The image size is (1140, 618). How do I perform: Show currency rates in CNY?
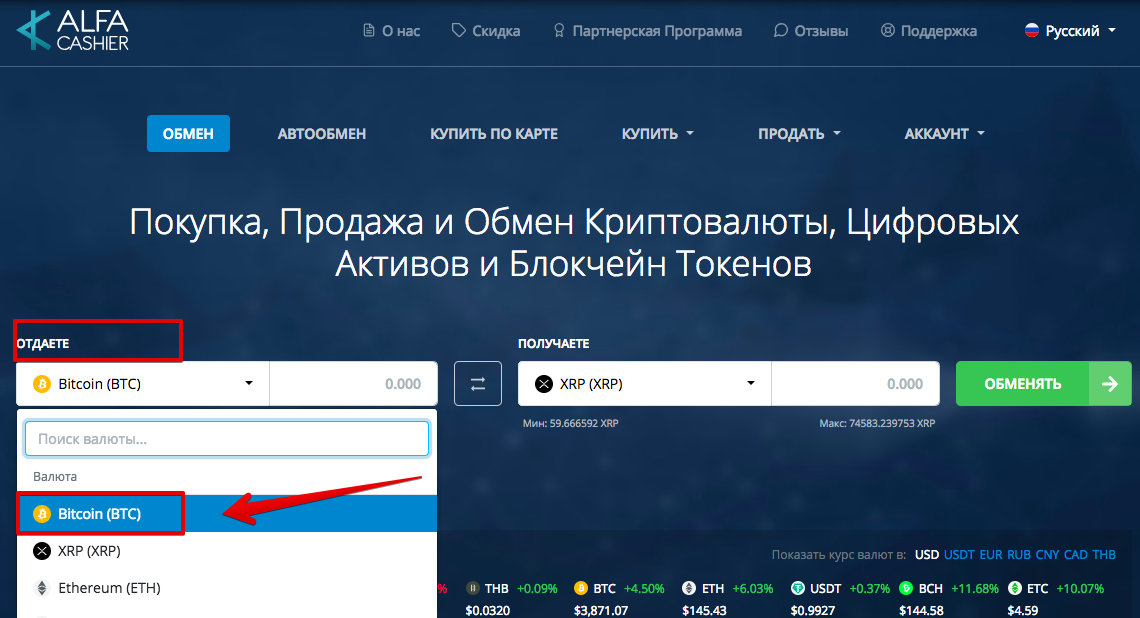point(1047,555)
